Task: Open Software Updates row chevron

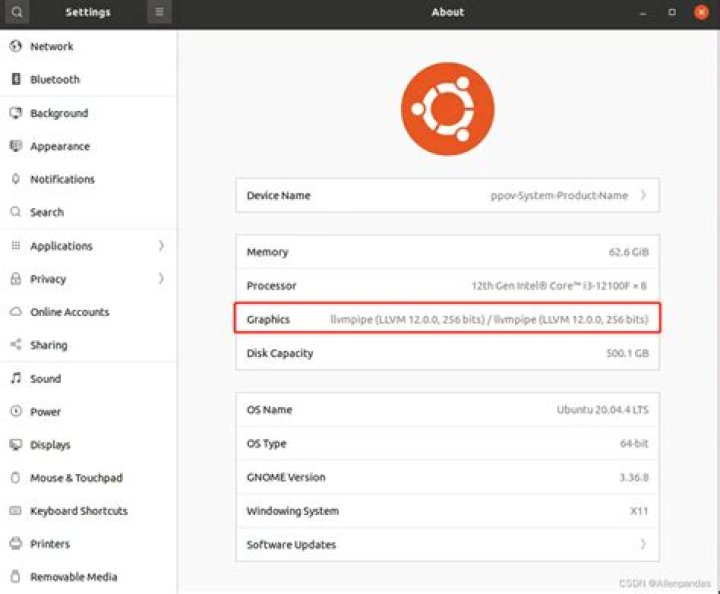Action: [x=643, y=544]
